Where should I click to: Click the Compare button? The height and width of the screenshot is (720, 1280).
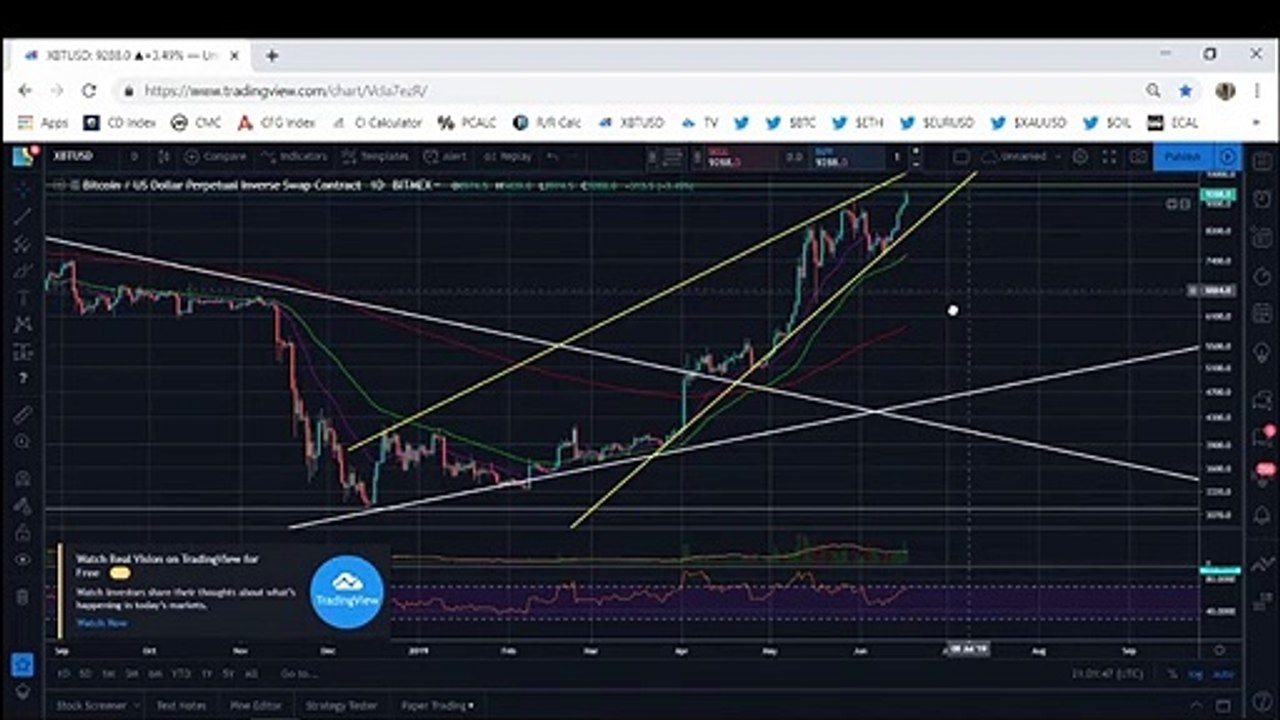[x=216, y=157]
